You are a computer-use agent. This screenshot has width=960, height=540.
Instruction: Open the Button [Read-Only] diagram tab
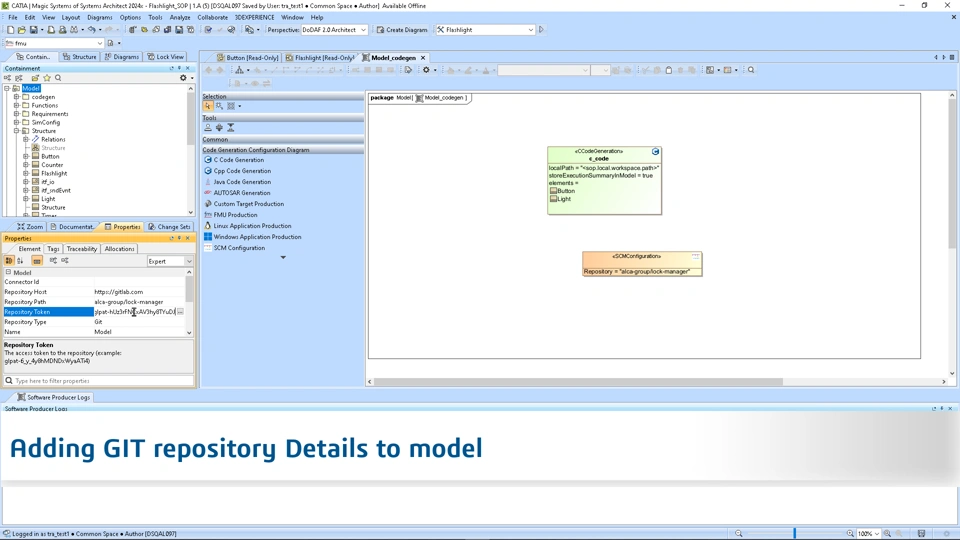tap(247, 58)
